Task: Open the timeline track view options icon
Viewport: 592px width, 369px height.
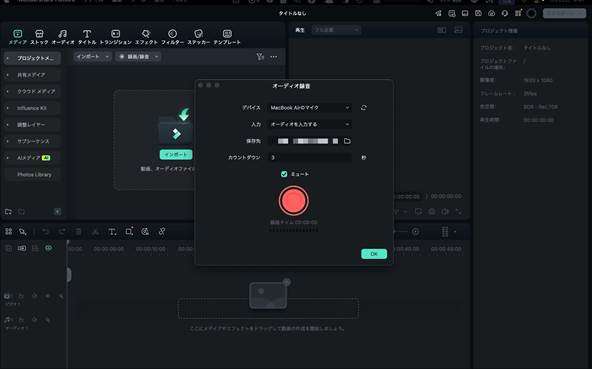Action: coord(445,232)
